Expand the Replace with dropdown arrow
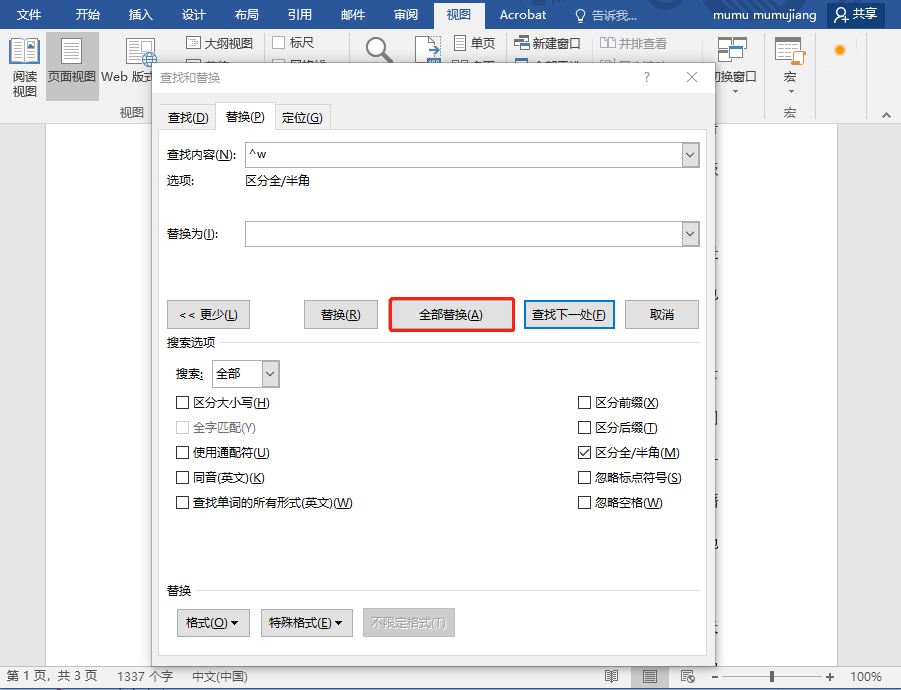Viewport: 901px width, 690px height. click(690, 234)
